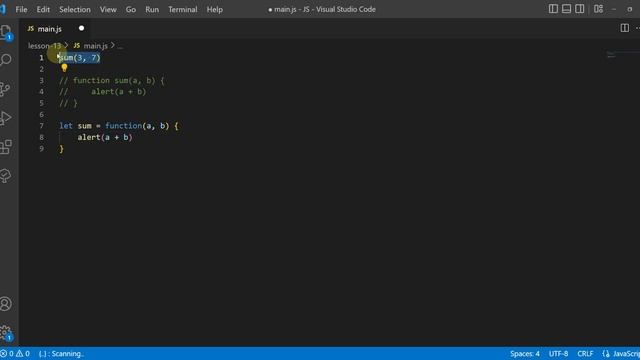Screen dimensions: 640x360
Task: Open editor More Actions ellipsis
Action: (x=637, y=28)
